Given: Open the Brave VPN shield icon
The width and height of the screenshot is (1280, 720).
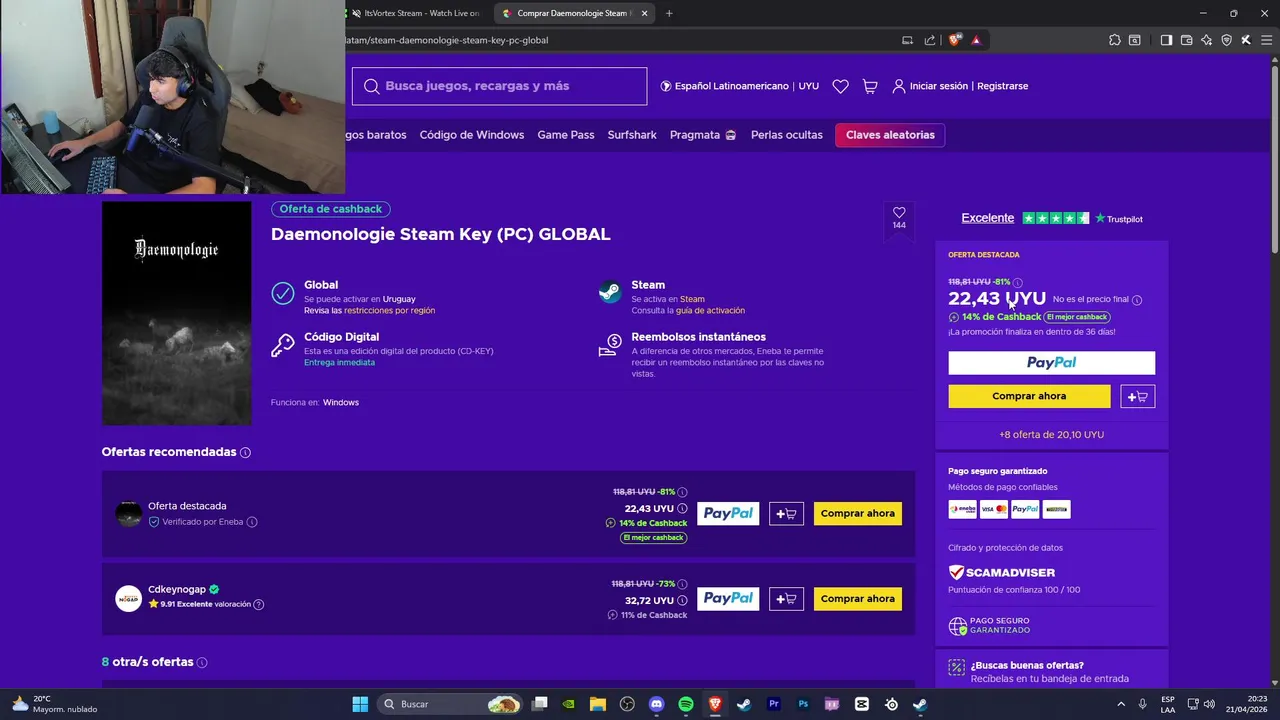Looking at the screenshot, I should click(x=1226, y=40).
